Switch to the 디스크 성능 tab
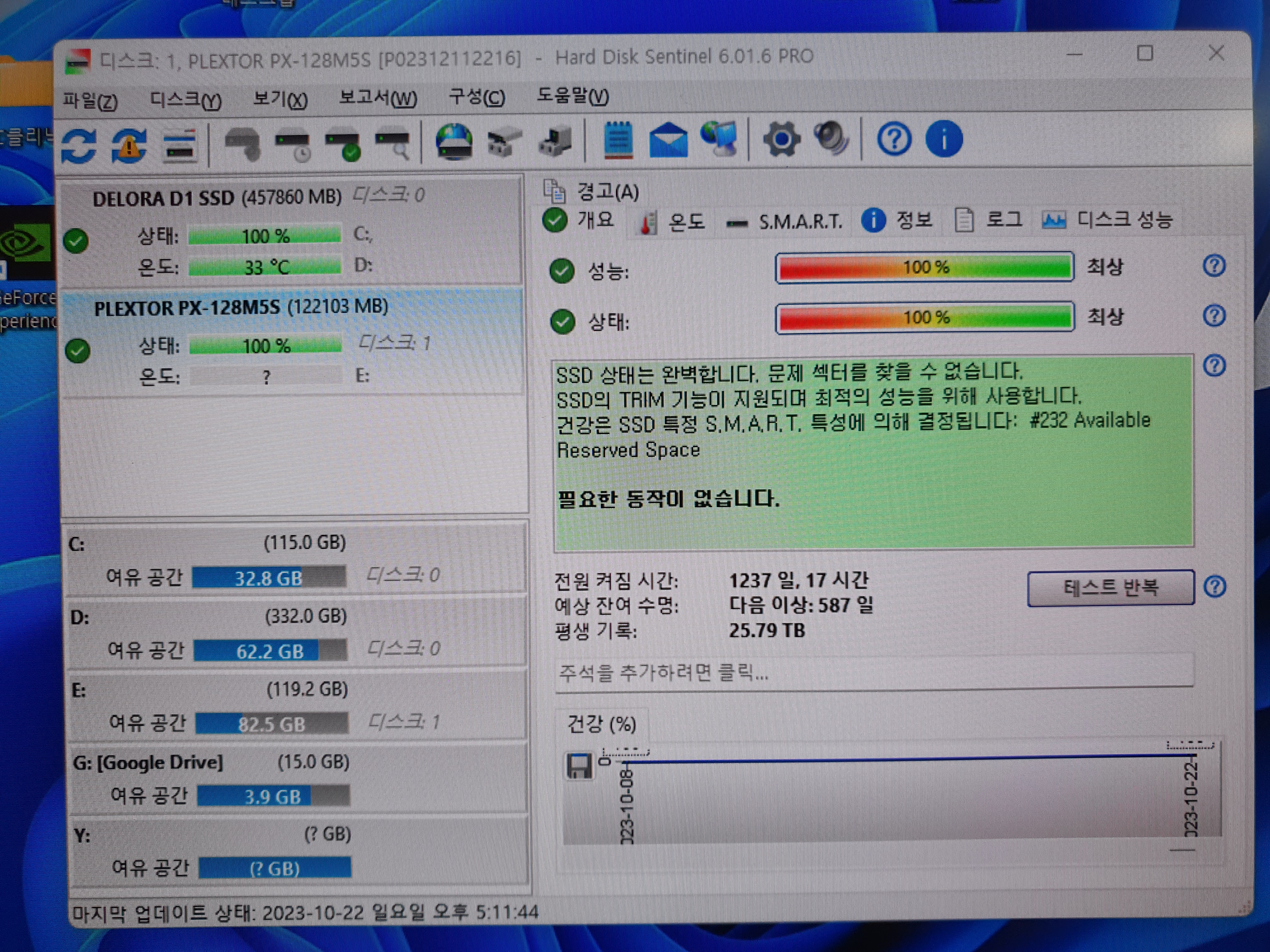This screenshot has width=1270, height=952. click(1107, 219)
